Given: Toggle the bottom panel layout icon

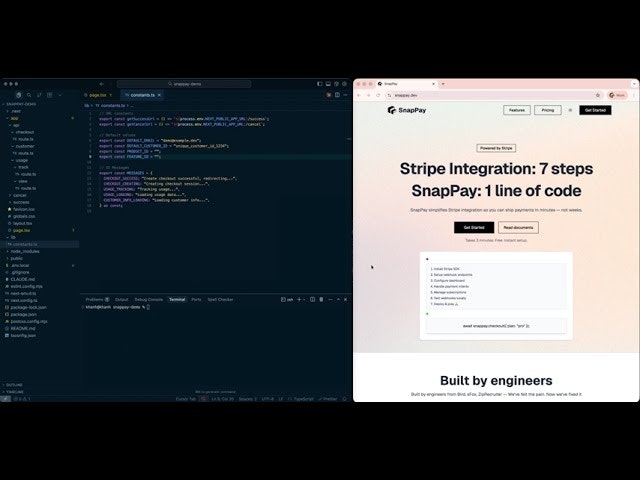Looking at the screenshot, I should tap(328, 84).
